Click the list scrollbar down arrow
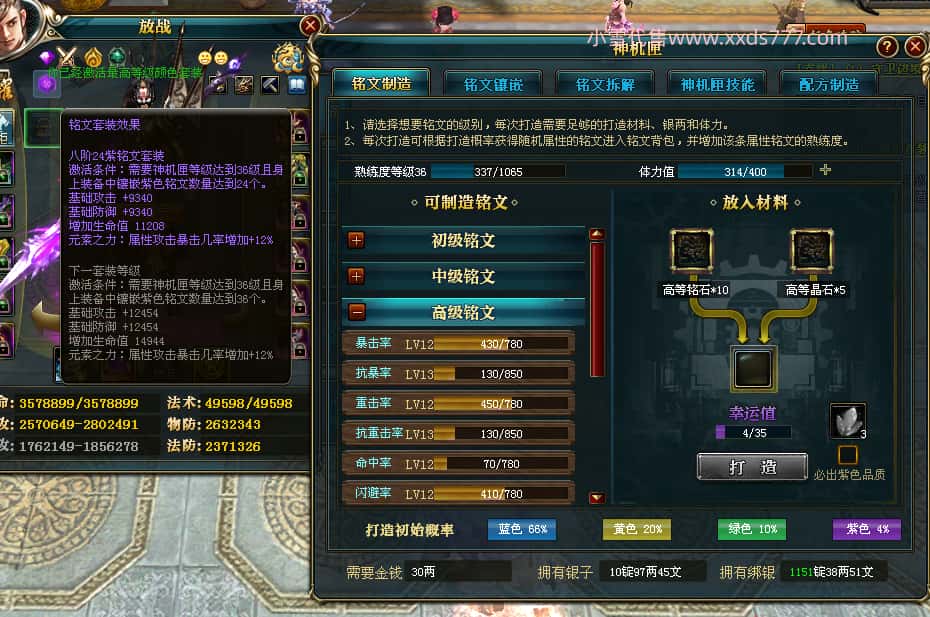Viewport: 930px width, 617px height. pyautogui.click(x=597, y=498)
